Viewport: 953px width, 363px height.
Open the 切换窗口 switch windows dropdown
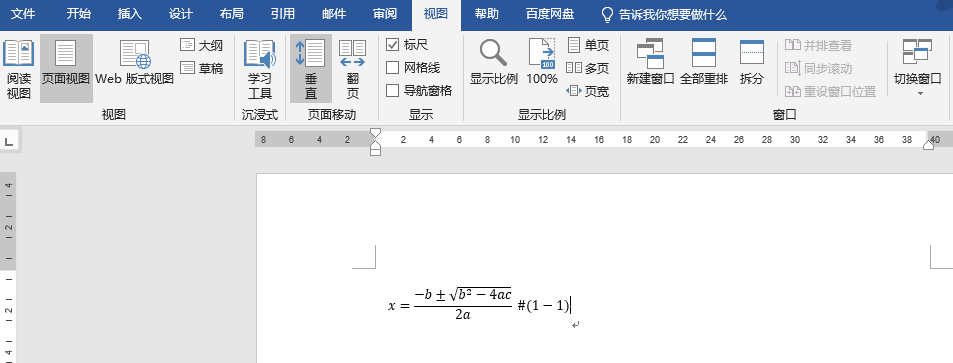917,67
